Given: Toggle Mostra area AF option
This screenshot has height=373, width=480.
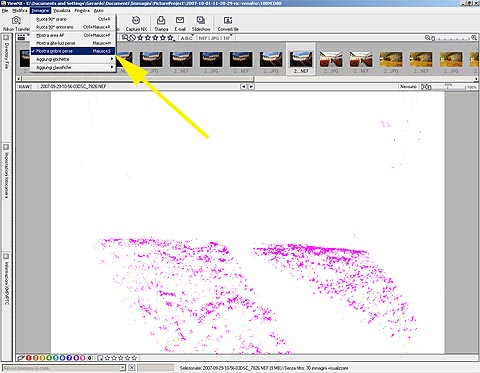Looking at the screenshot, I should pyautogui.click(x=73, y=35).
